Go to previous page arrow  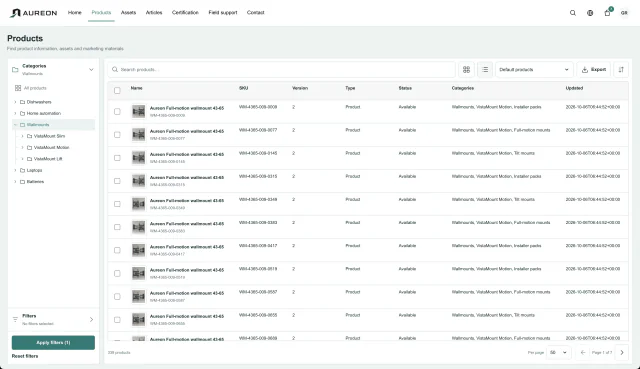pyautogui.click(x=583, y=352)
